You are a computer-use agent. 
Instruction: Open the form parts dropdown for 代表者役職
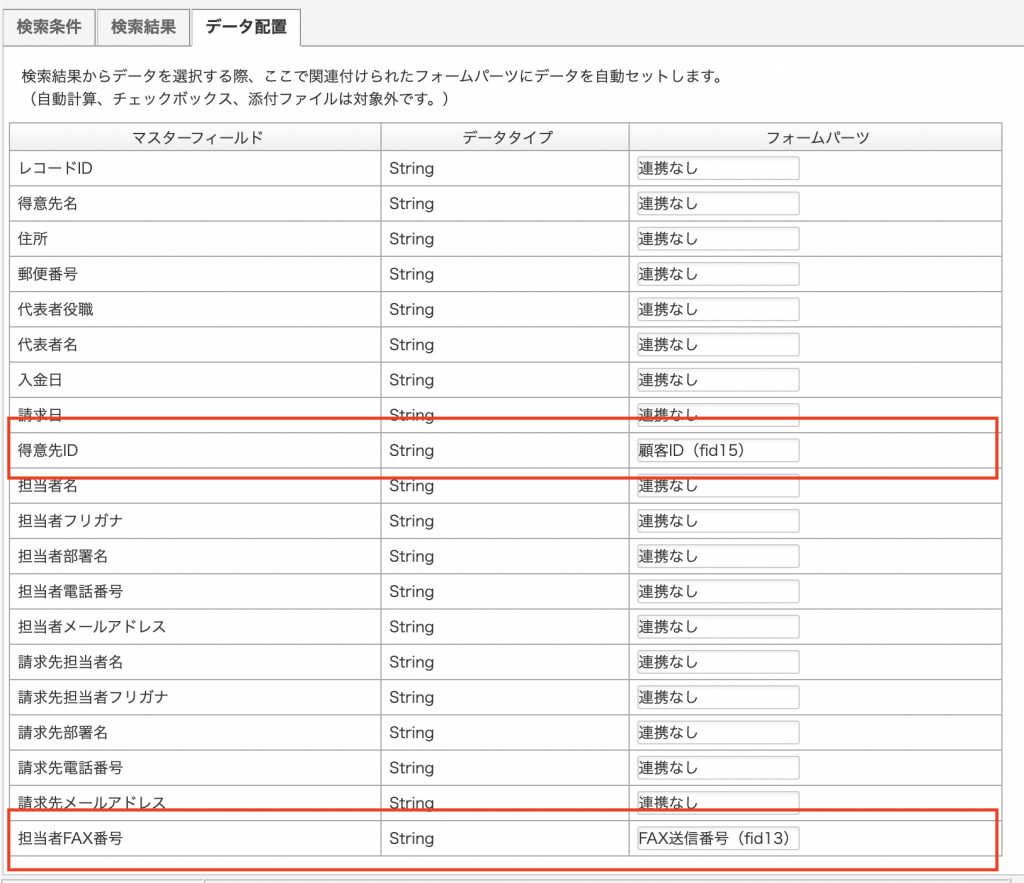click(x=718, y=310)
